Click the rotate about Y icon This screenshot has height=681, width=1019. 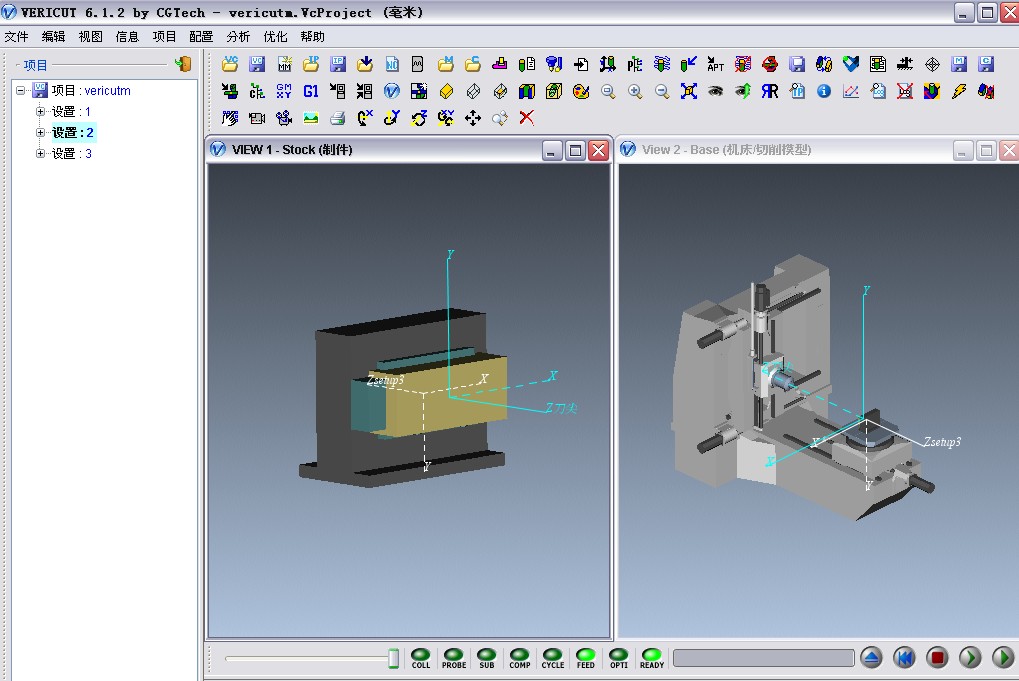pos(392,118)
